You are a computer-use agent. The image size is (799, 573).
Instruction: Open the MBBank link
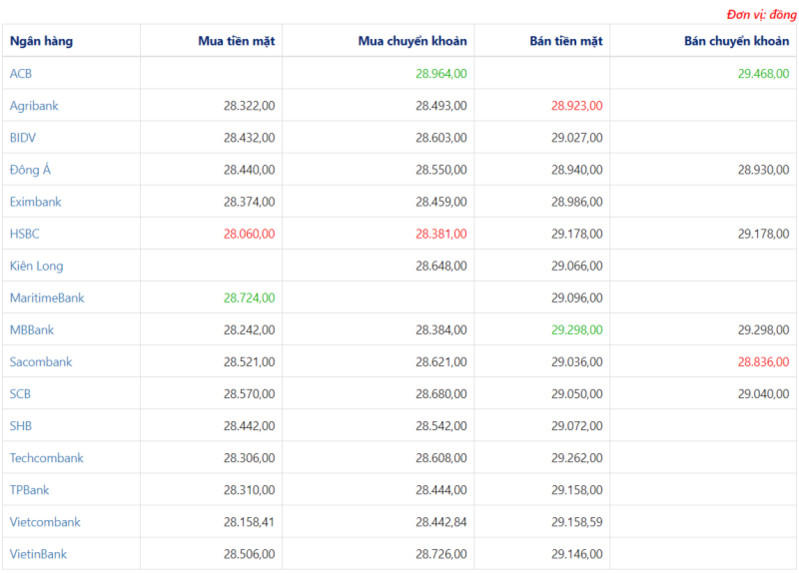coord(32,330)
